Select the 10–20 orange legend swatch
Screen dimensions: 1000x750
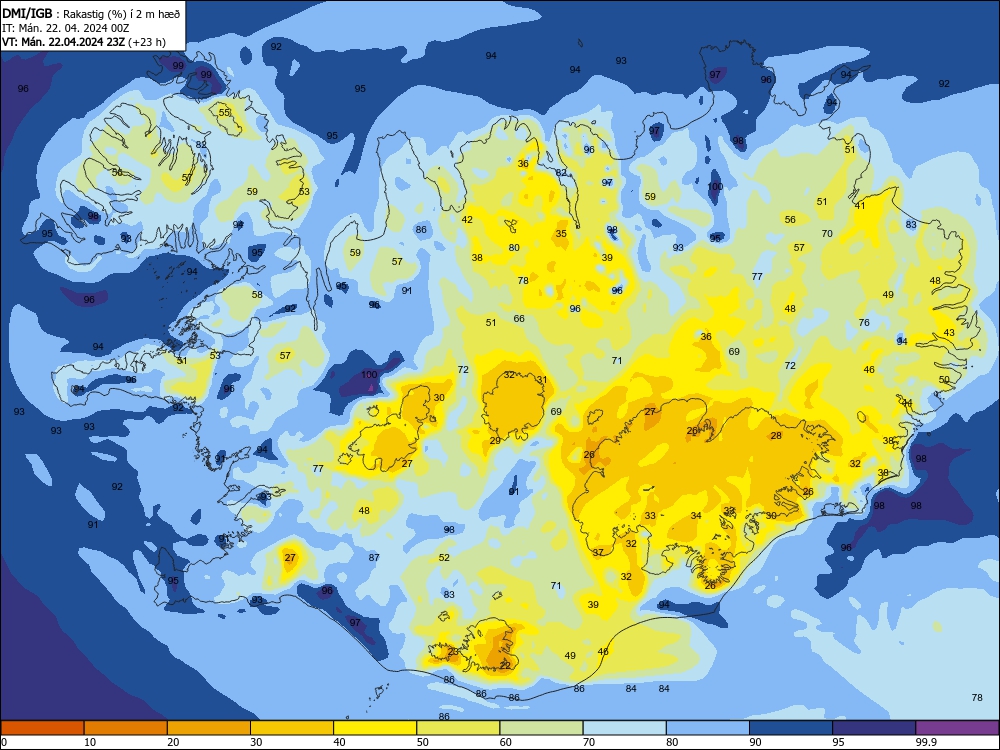pyautogui.click(x=126, y=728)
